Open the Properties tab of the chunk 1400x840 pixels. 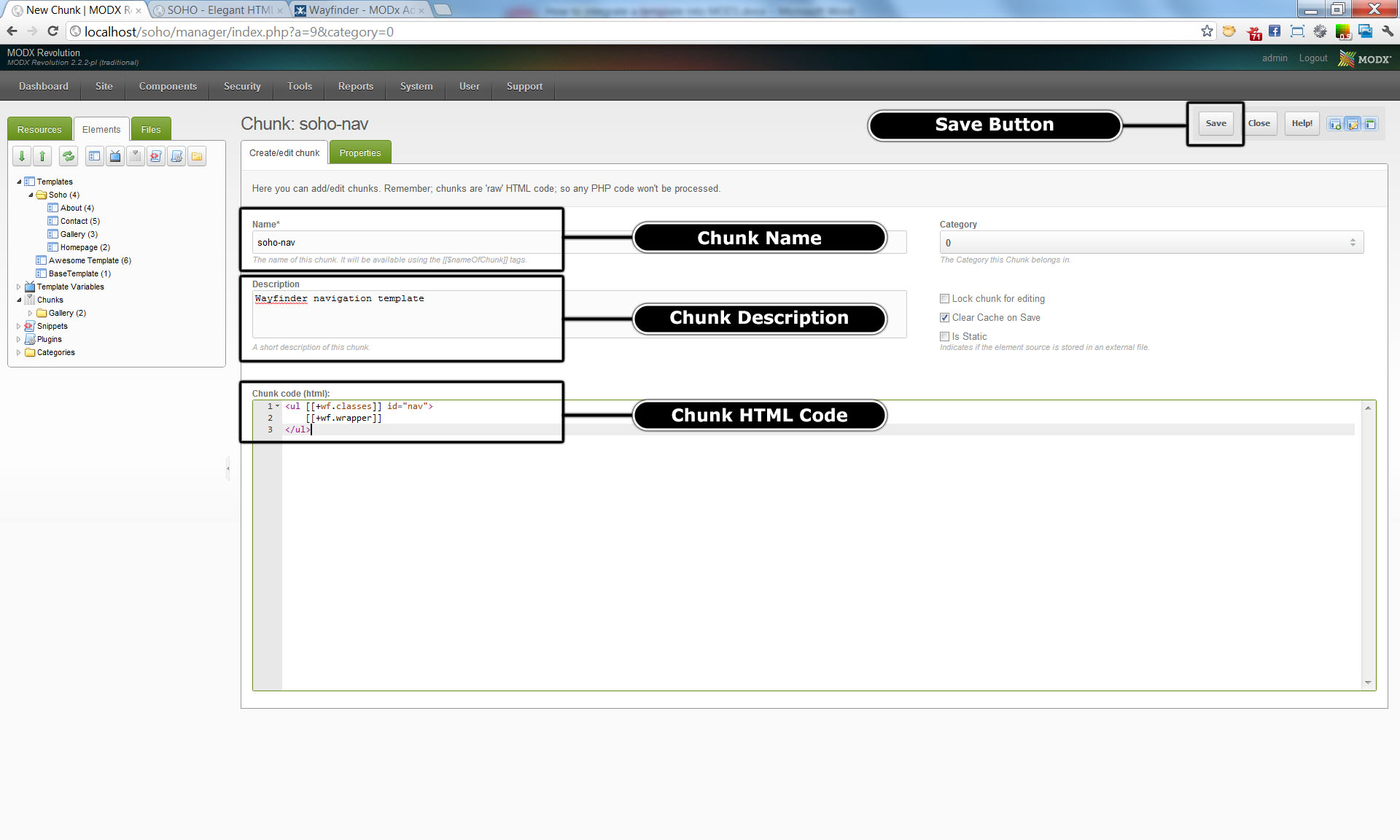click(360, 152)
